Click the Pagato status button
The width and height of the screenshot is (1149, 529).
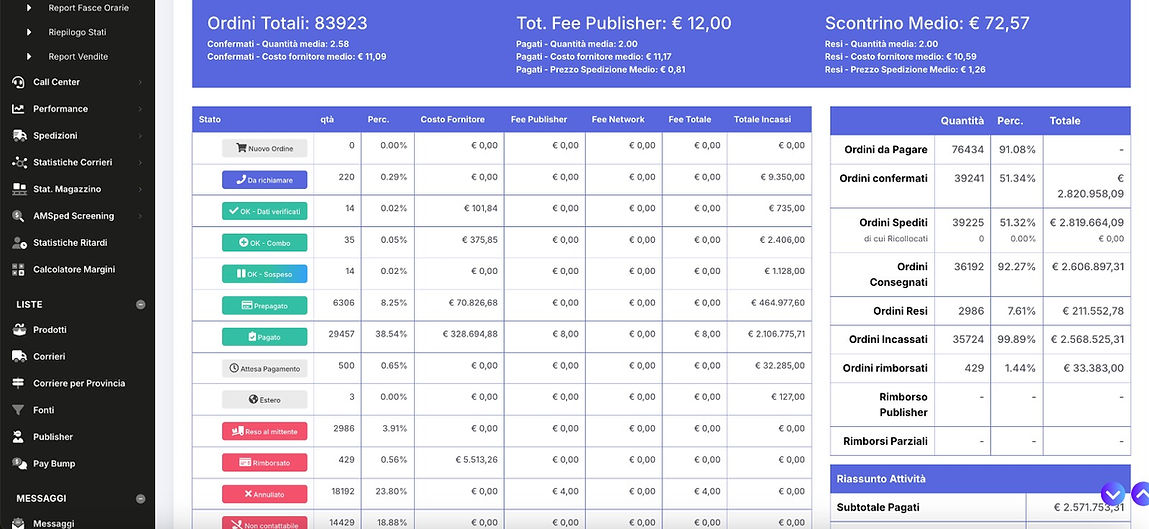pyautogui.click(x=264, y=337)
